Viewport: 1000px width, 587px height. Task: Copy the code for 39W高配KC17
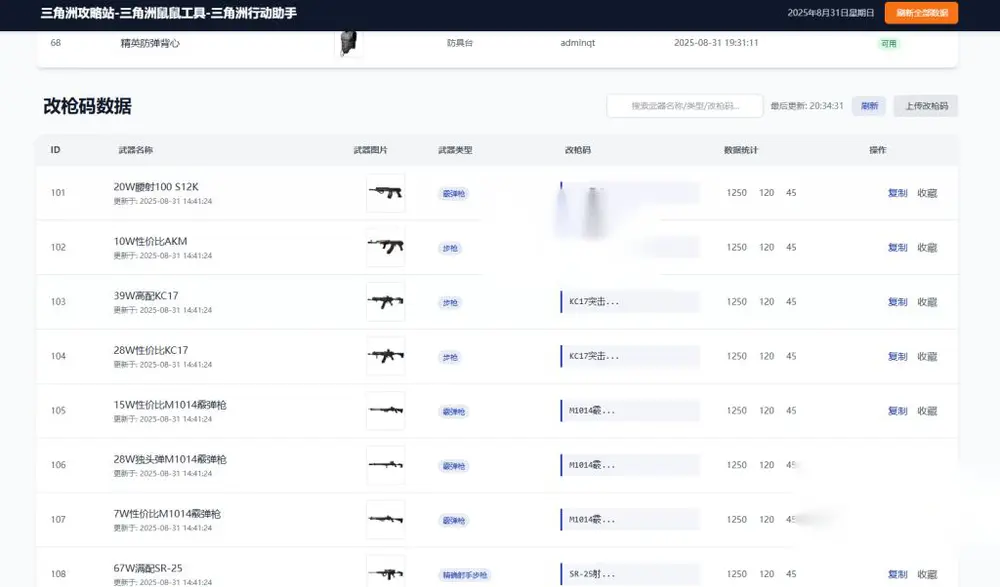(x=897, y=302)
